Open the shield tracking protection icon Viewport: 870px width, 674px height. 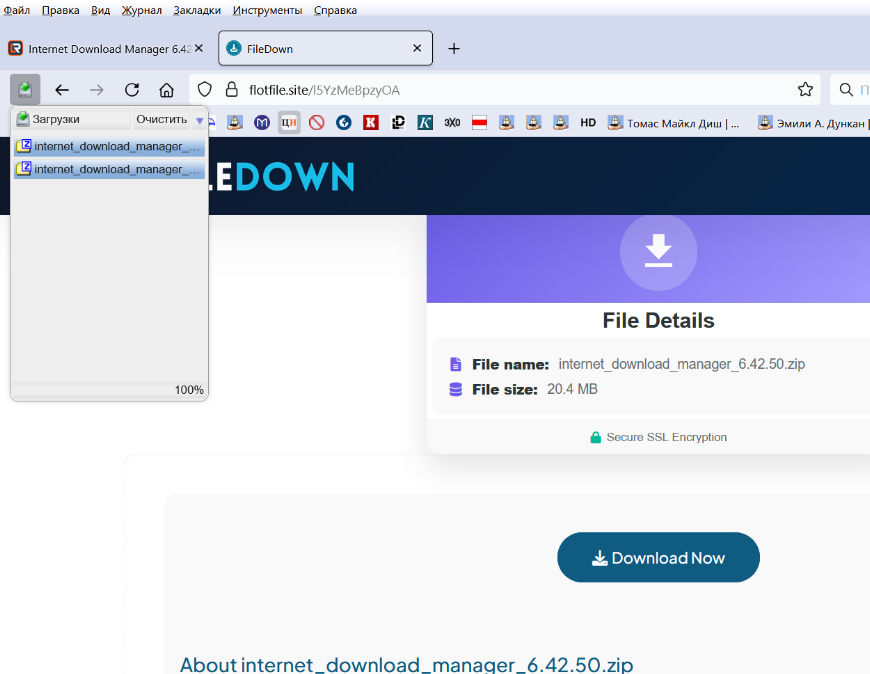205,89
